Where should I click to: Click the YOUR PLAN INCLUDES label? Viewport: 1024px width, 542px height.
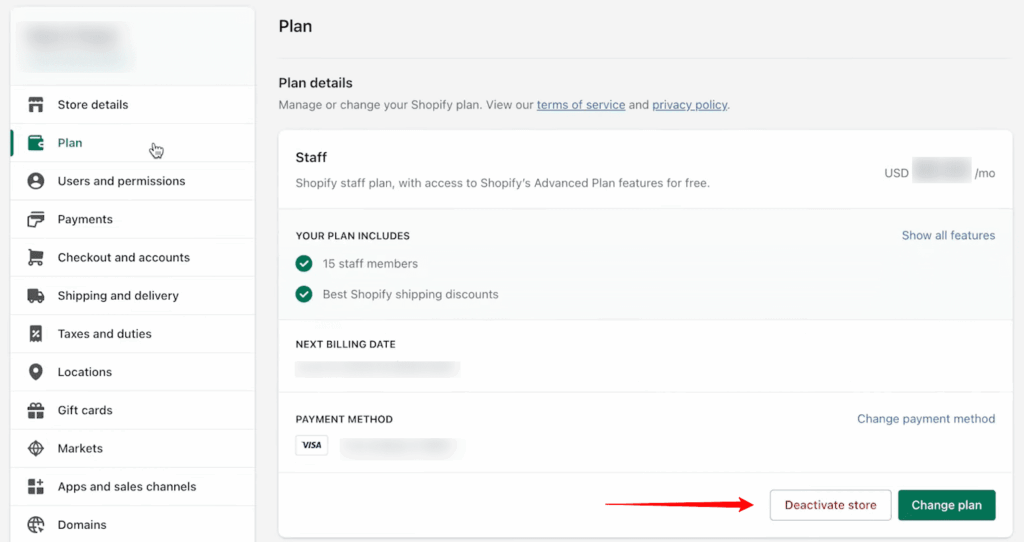click(353, 236)
